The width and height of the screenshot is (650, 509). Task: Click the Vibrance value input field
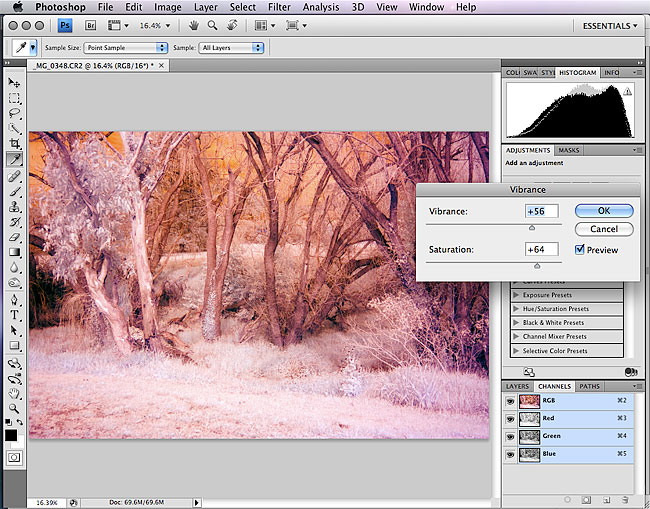(x=540, y=211)
